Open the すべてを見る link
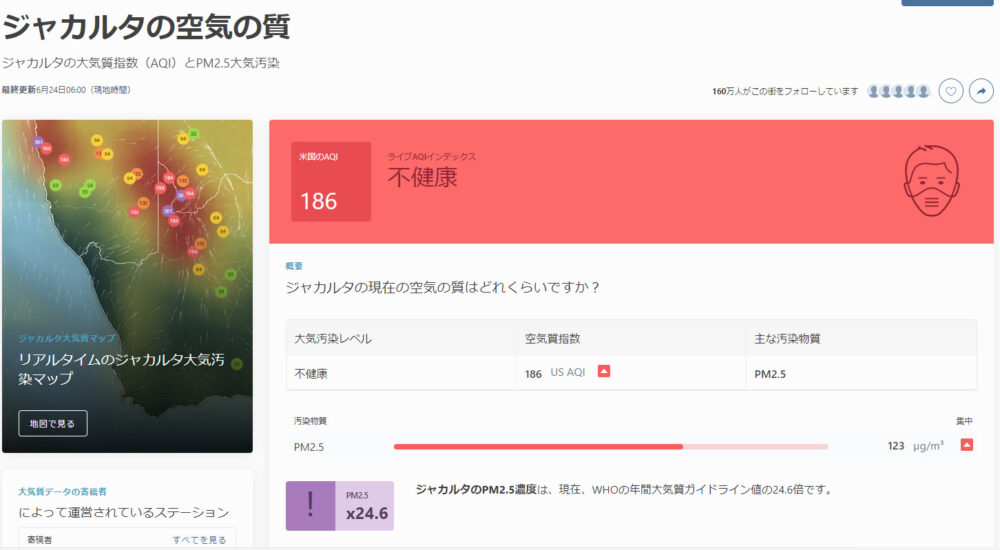This screenshot has height=550, width=1000. coord(199,540)
